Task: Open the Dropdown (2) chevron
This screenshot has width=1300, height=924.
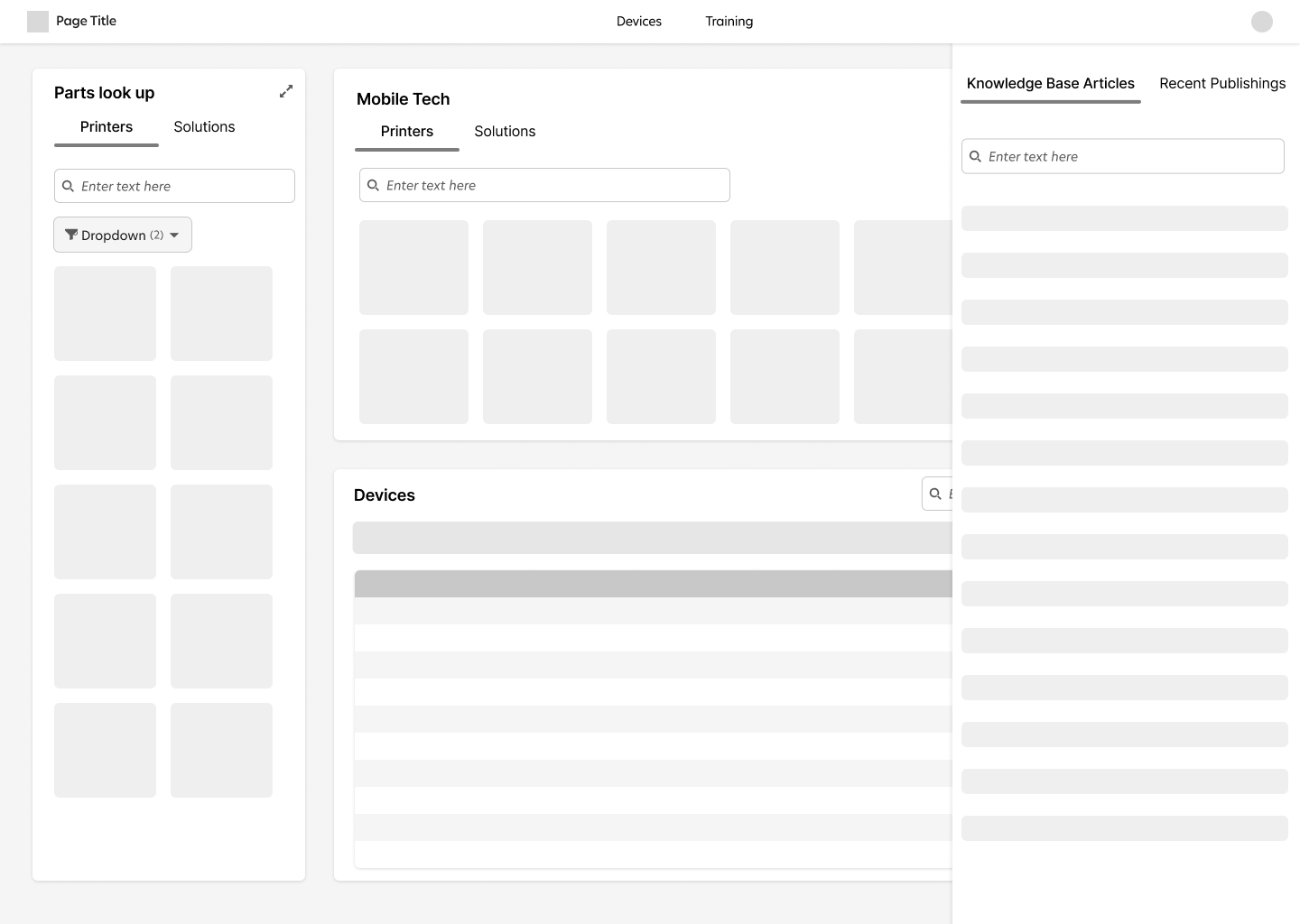Action: [174, 235]
